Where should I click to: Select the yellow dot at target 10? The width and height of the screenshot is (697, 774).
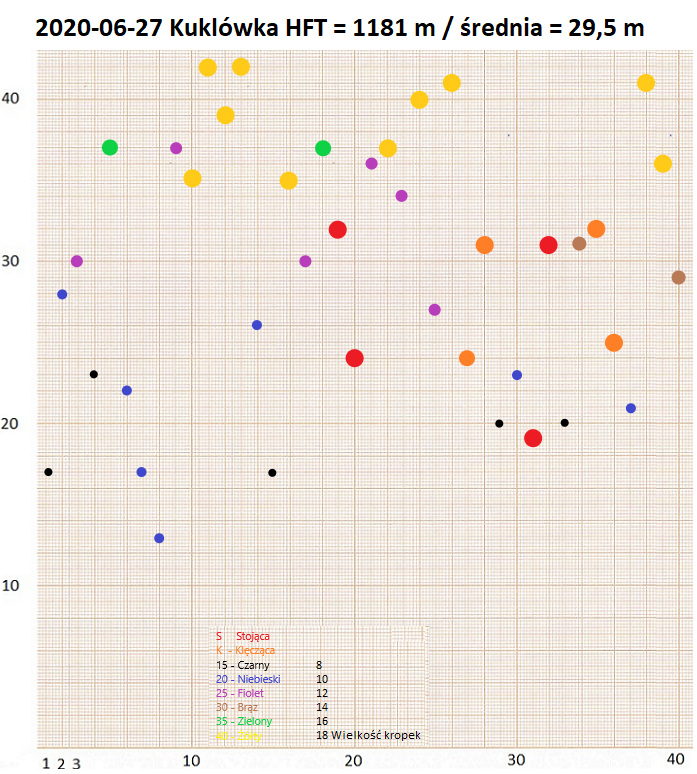(193, 178)
